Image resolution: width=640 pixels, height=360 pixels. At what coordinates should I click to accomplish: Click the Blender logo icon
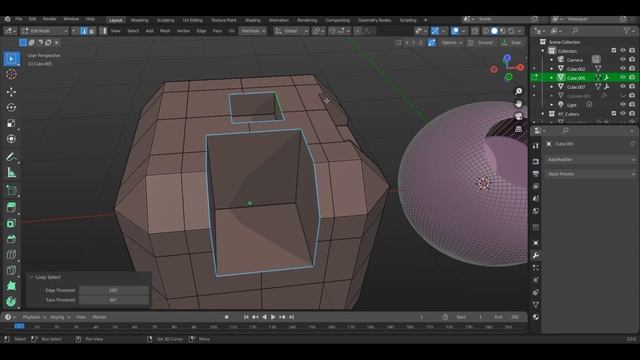7,19
